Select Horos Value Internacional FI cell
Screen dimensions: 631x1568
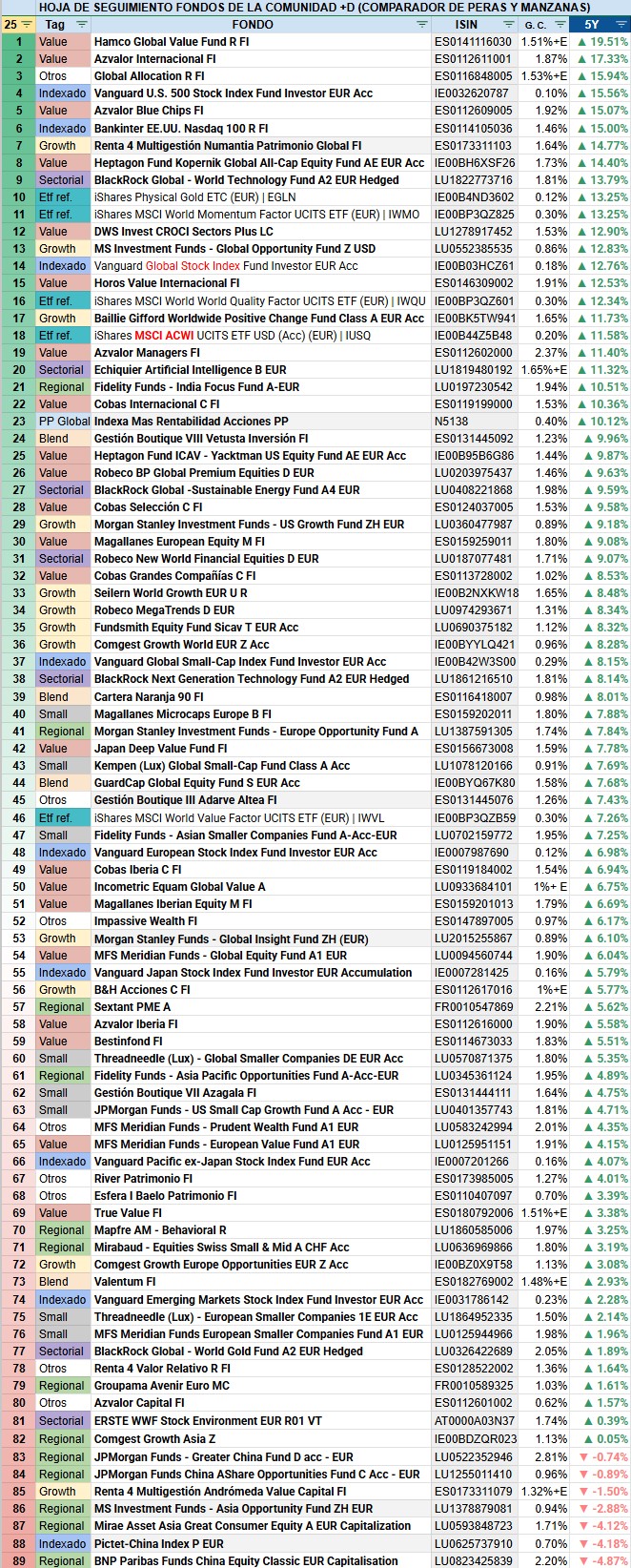[x=261, y=283]
